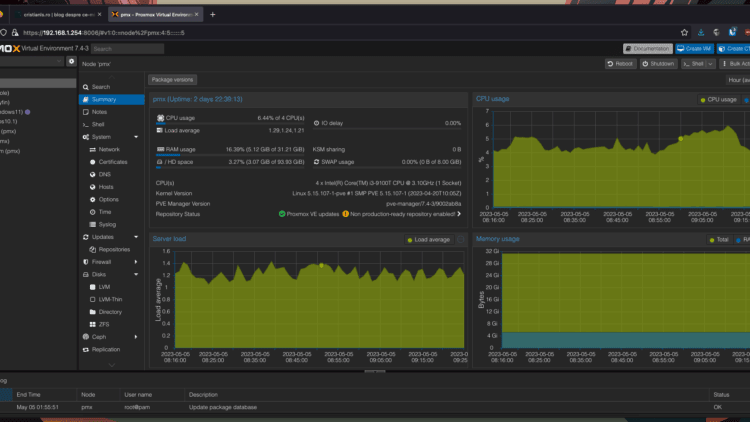Click the Repositories icon

pos(92,249)
